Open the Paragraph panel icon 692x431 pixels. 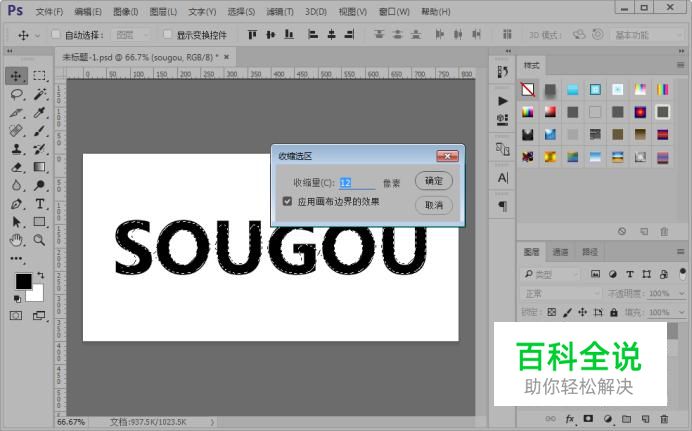pyautogui.click(x=503, y=206)
